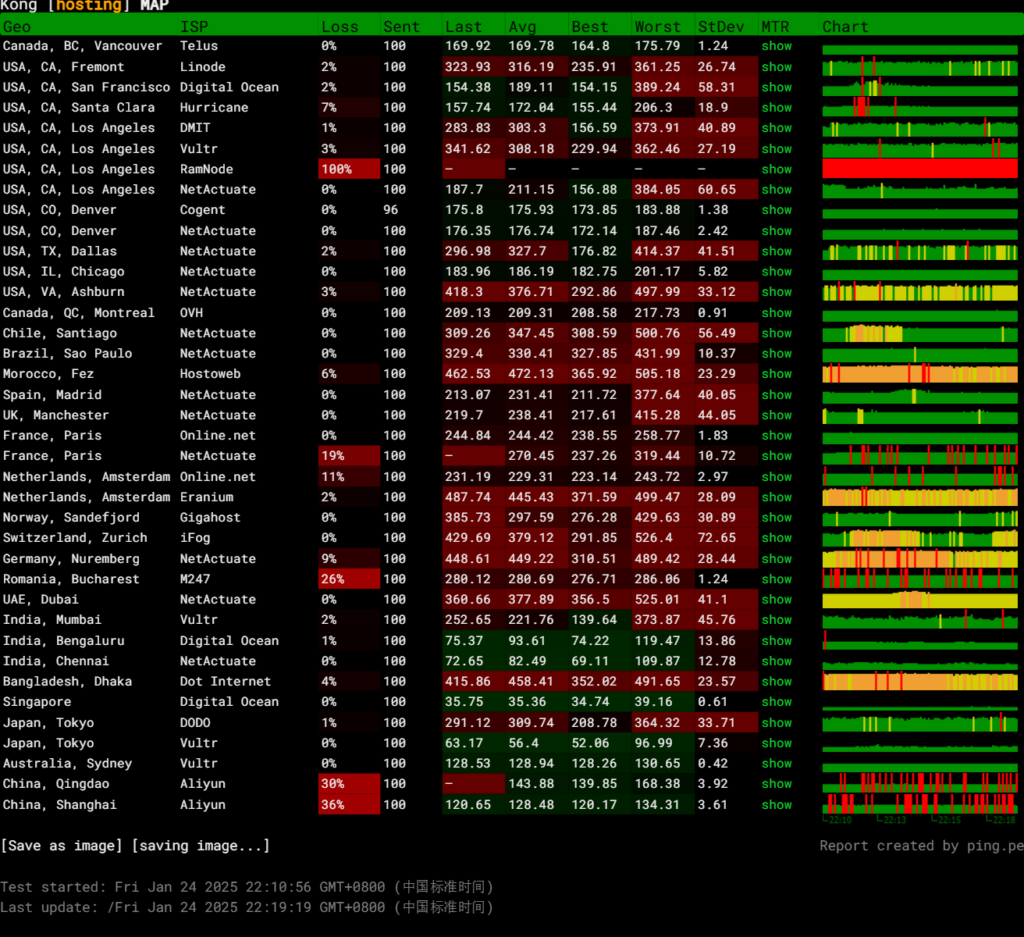The height and width of the screenshot is (937, 1024).
Task: Click the "Gigahost" ISP cell
Action: tap(210, 517)
